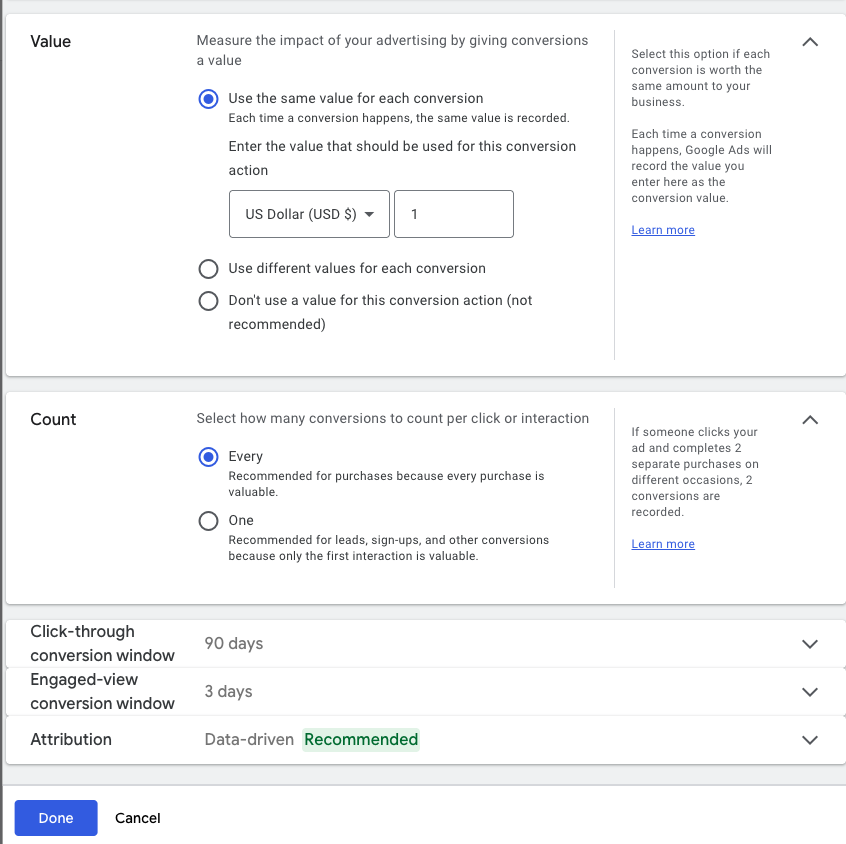846x844 pixels.
Task: Expand the Engaged-view conversion window chevron
Action: [810, 692]
